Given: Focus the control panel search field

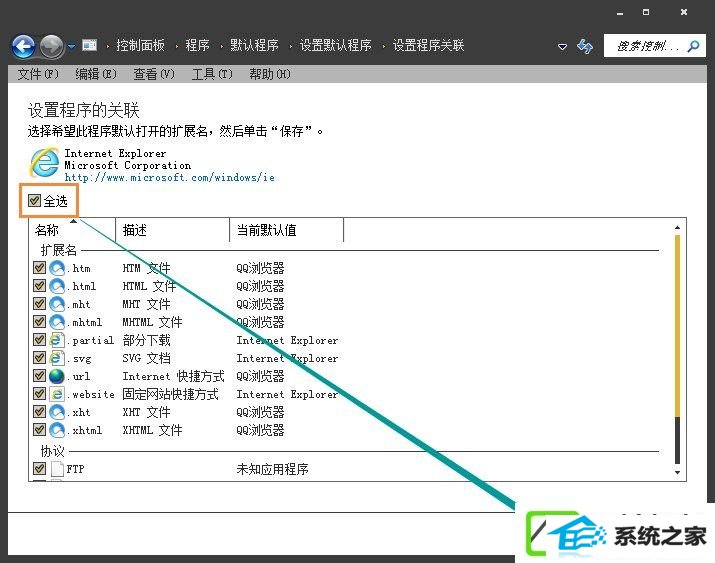Looking at the screenshot, I should tap(655, 46).
